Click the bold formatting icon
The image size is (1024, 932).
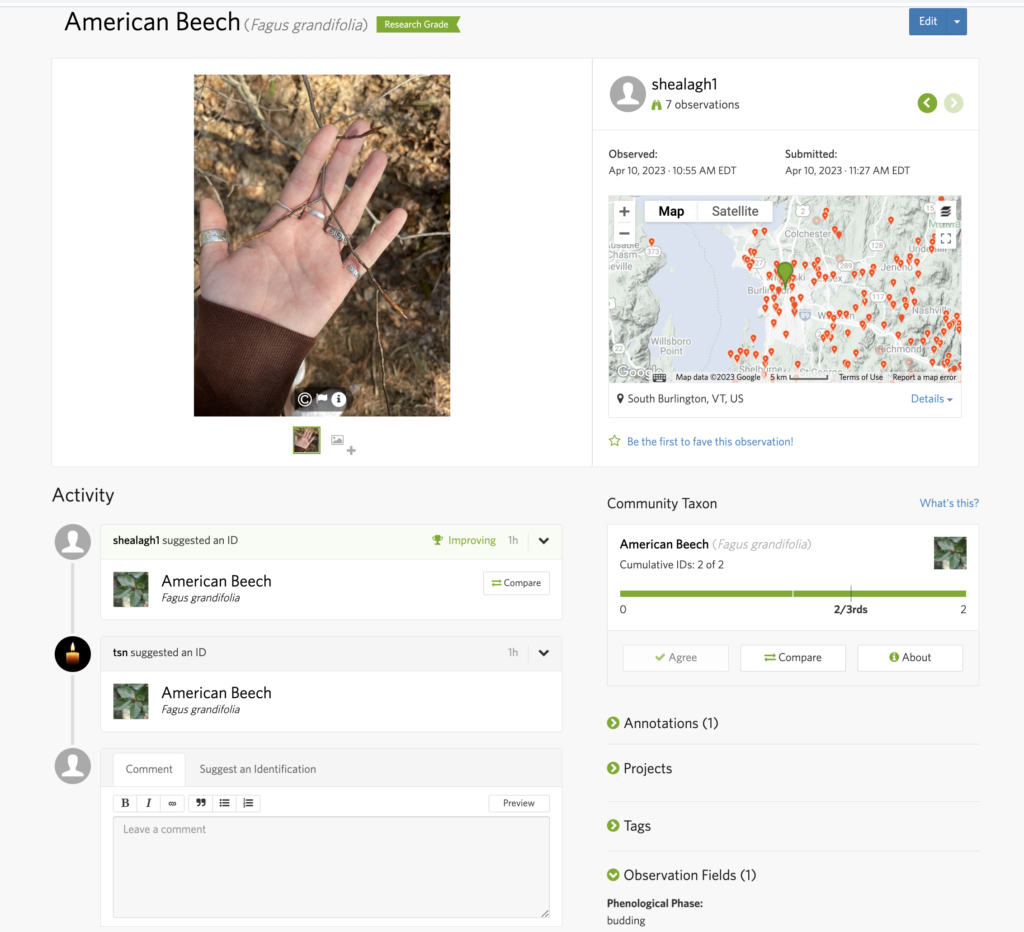point(125,803)
